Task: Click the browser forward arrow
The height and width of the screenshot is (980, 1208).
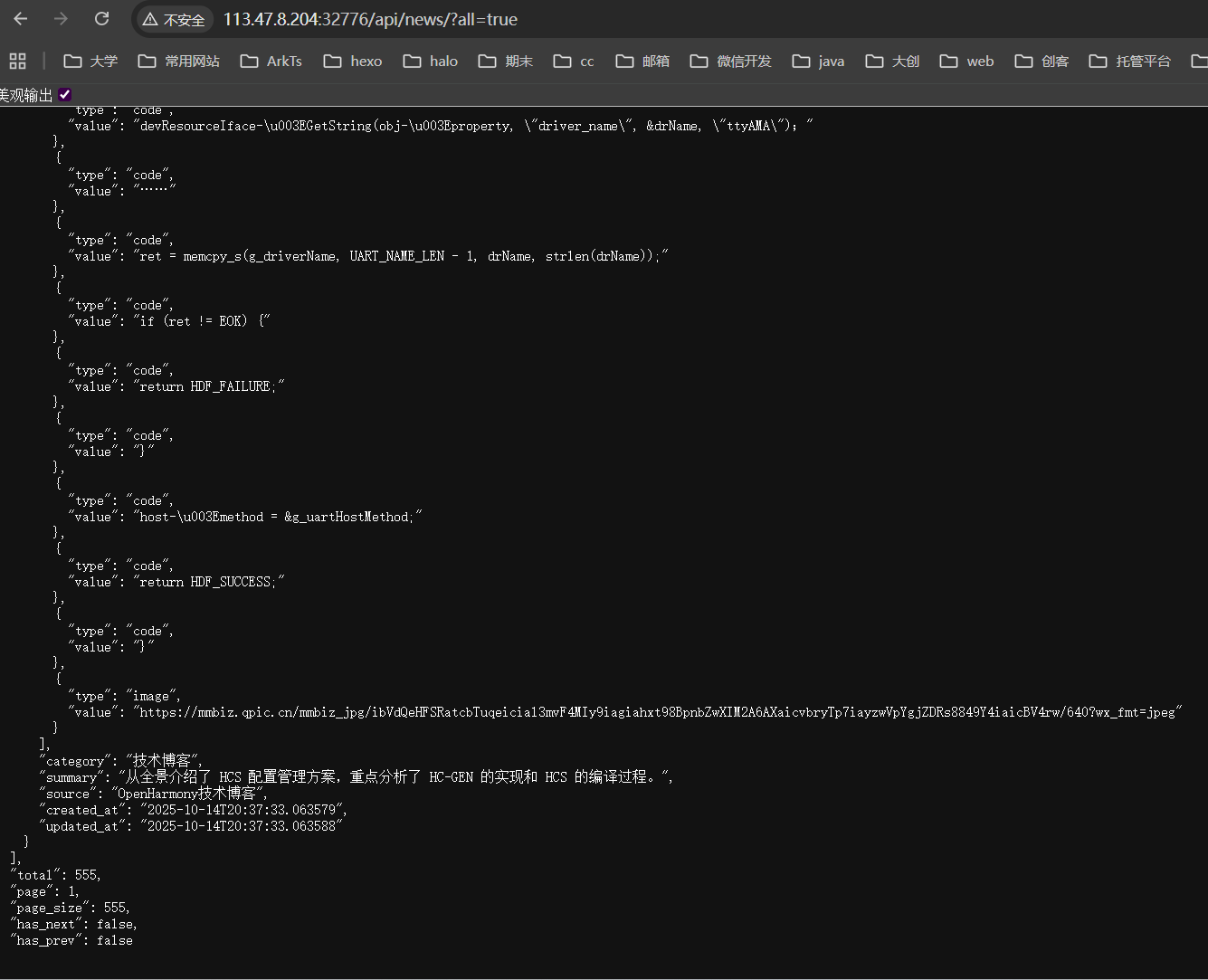Action: tap(61, 19)
